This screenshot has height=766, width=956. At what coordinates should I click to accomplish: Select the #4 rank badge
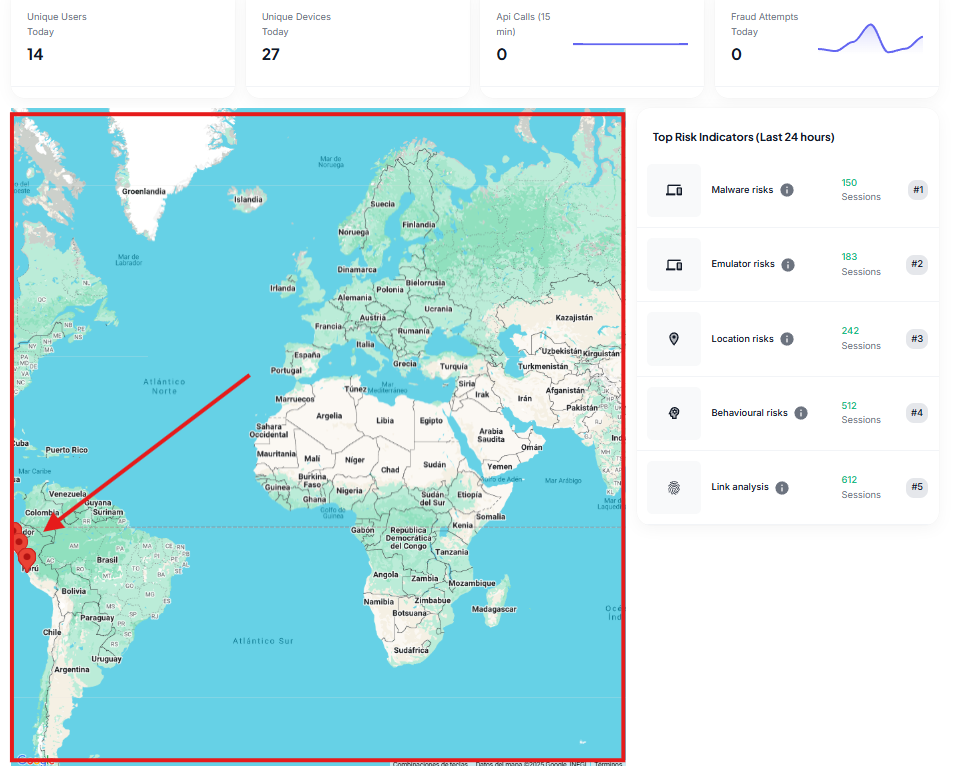(917, 413)
